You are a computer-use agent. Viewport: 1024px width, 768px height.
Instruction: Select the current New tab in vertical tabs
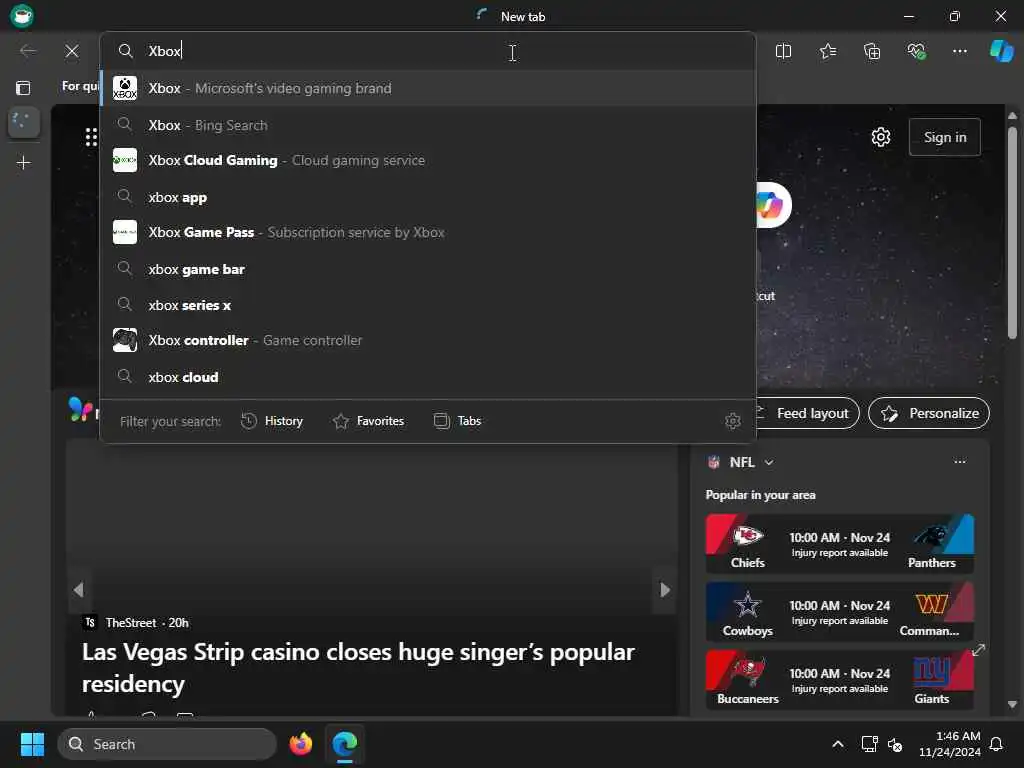point(24,122)
